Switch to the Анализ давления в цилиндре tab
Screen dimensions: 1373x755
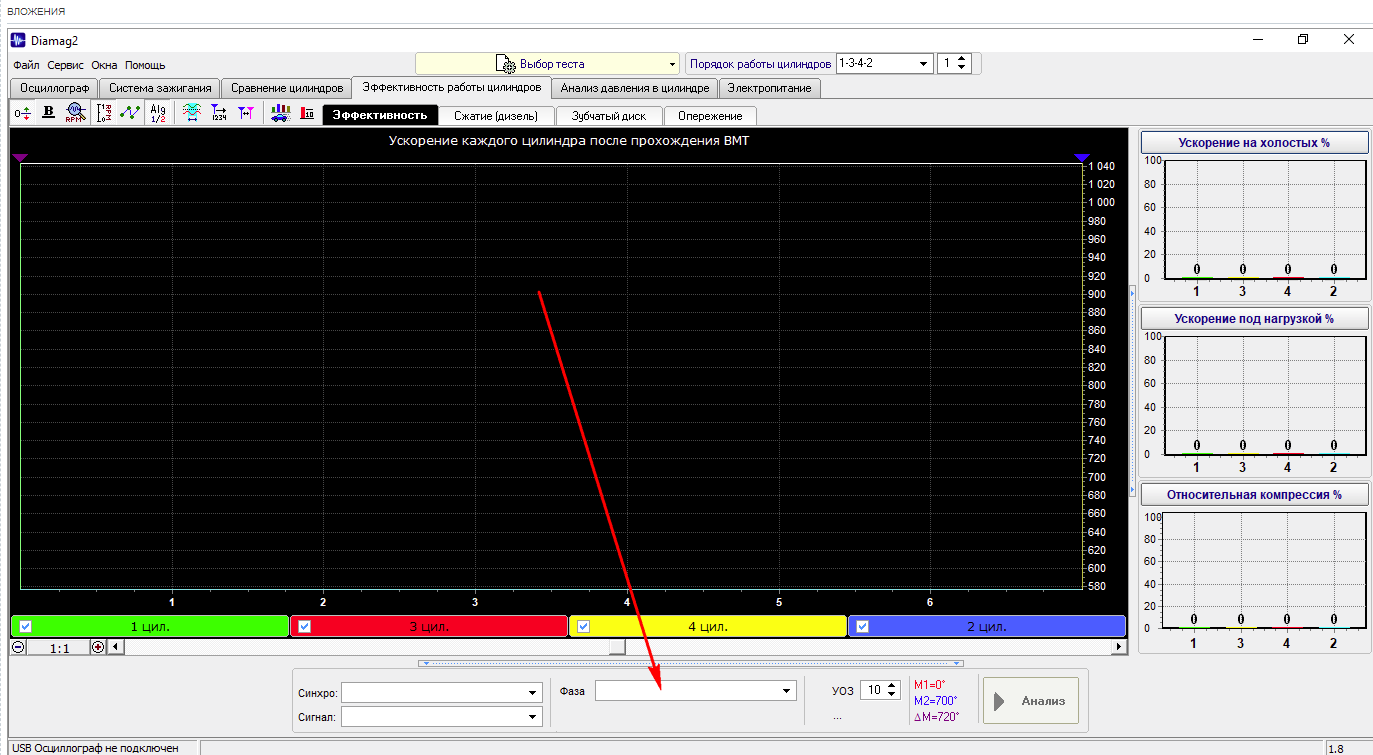coord(635,88)
